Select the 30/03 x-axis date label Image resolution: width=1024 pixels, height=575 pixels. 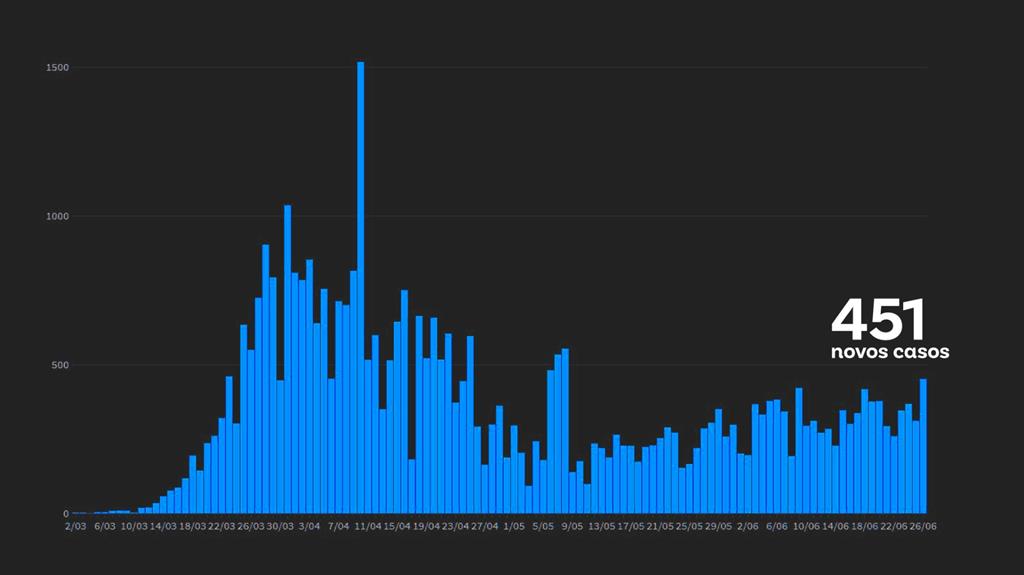click(x=280, y=526)
